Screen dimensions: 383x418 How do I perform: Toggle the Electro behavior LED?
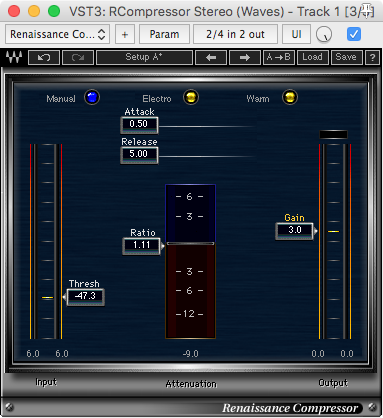coord(191,97)
